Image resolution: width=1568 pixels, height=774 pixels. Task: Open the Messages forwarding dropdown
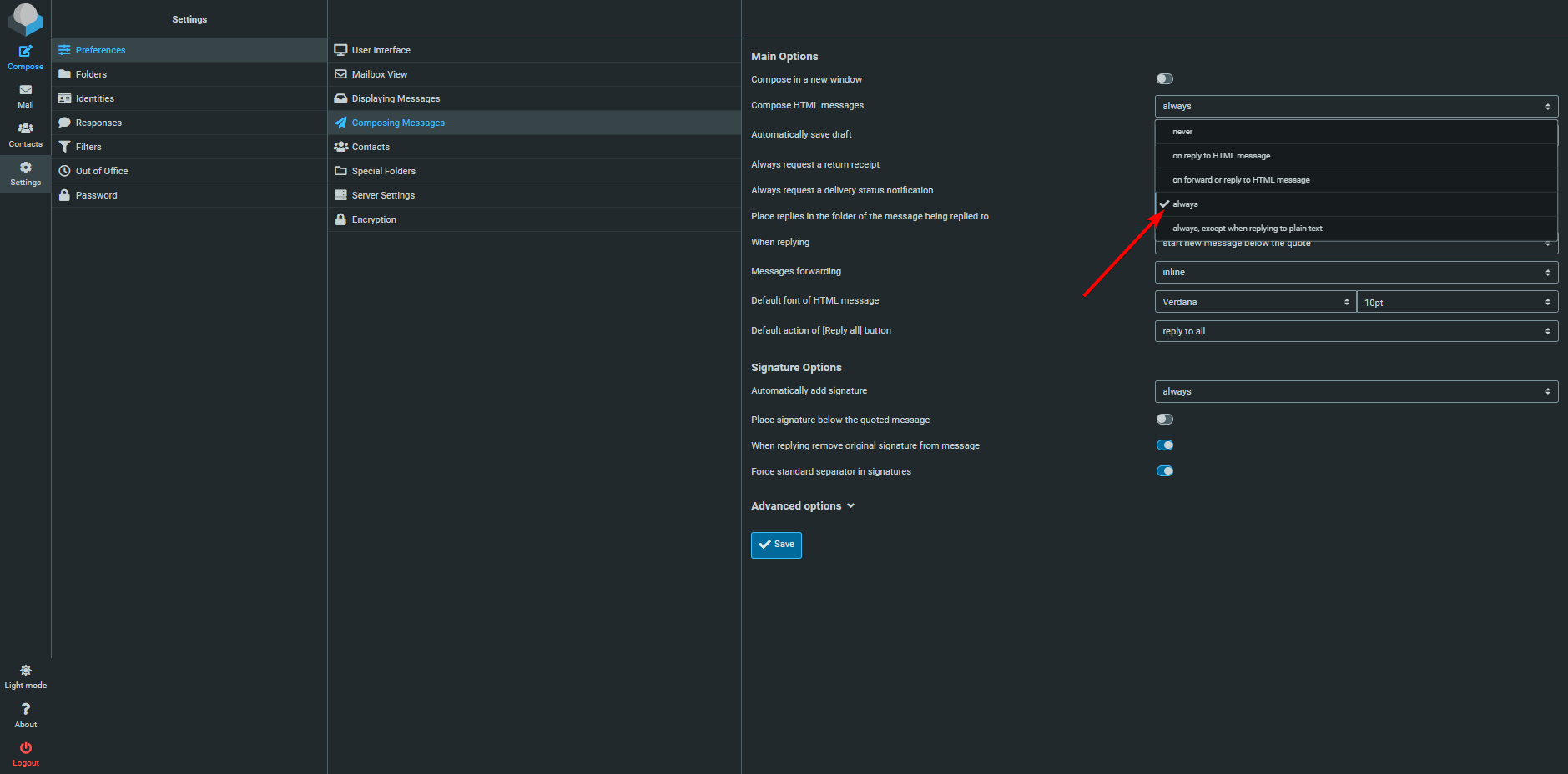click(1355, 273)
